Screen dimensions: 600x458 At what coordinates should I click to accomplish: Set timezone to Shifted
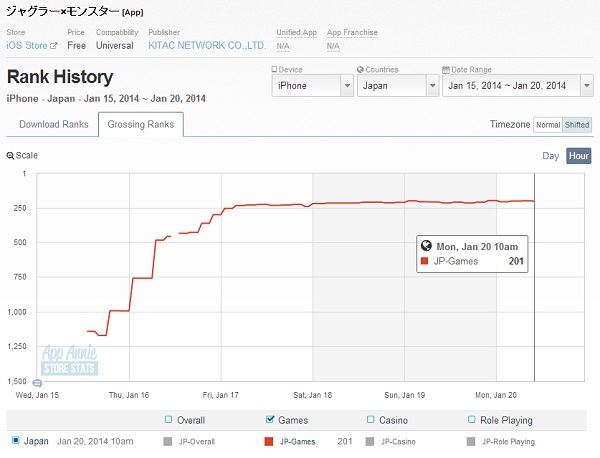(577, 125)
